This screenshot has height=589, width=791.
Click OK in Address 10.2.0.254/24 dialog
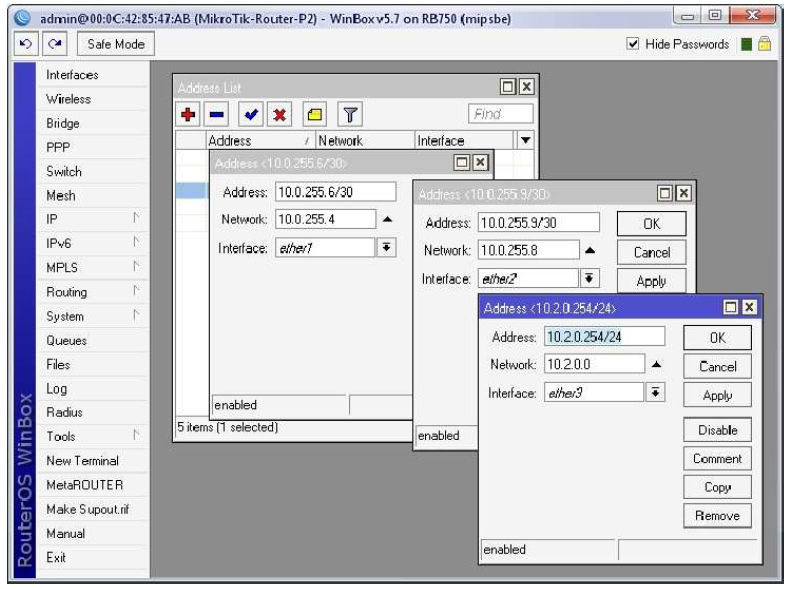[717, 337]
